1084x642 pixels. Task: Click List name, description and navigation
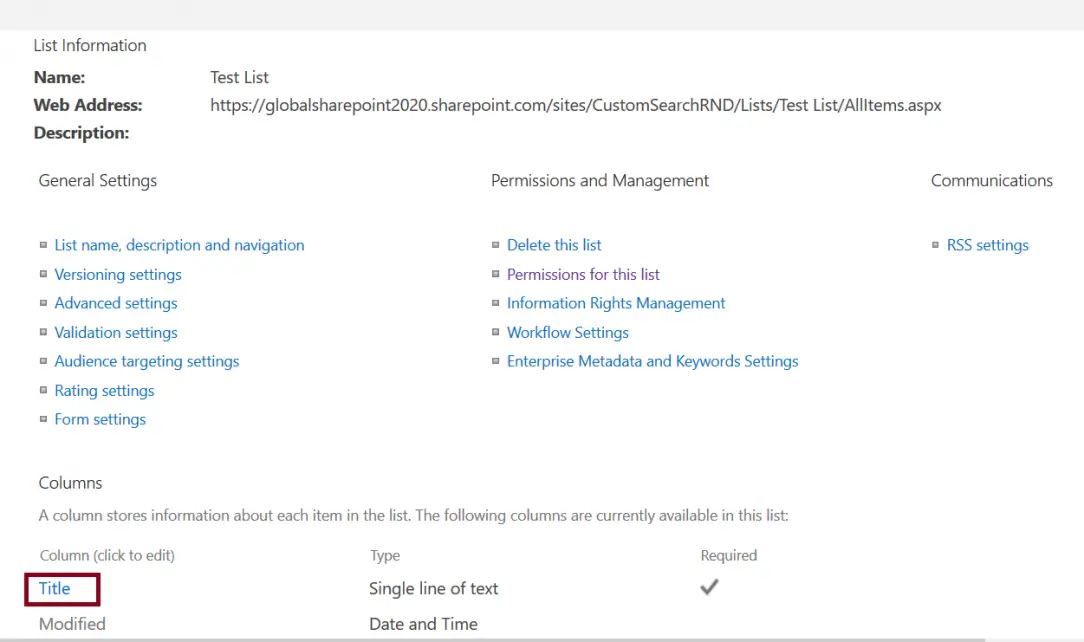[x=180, y=245]
